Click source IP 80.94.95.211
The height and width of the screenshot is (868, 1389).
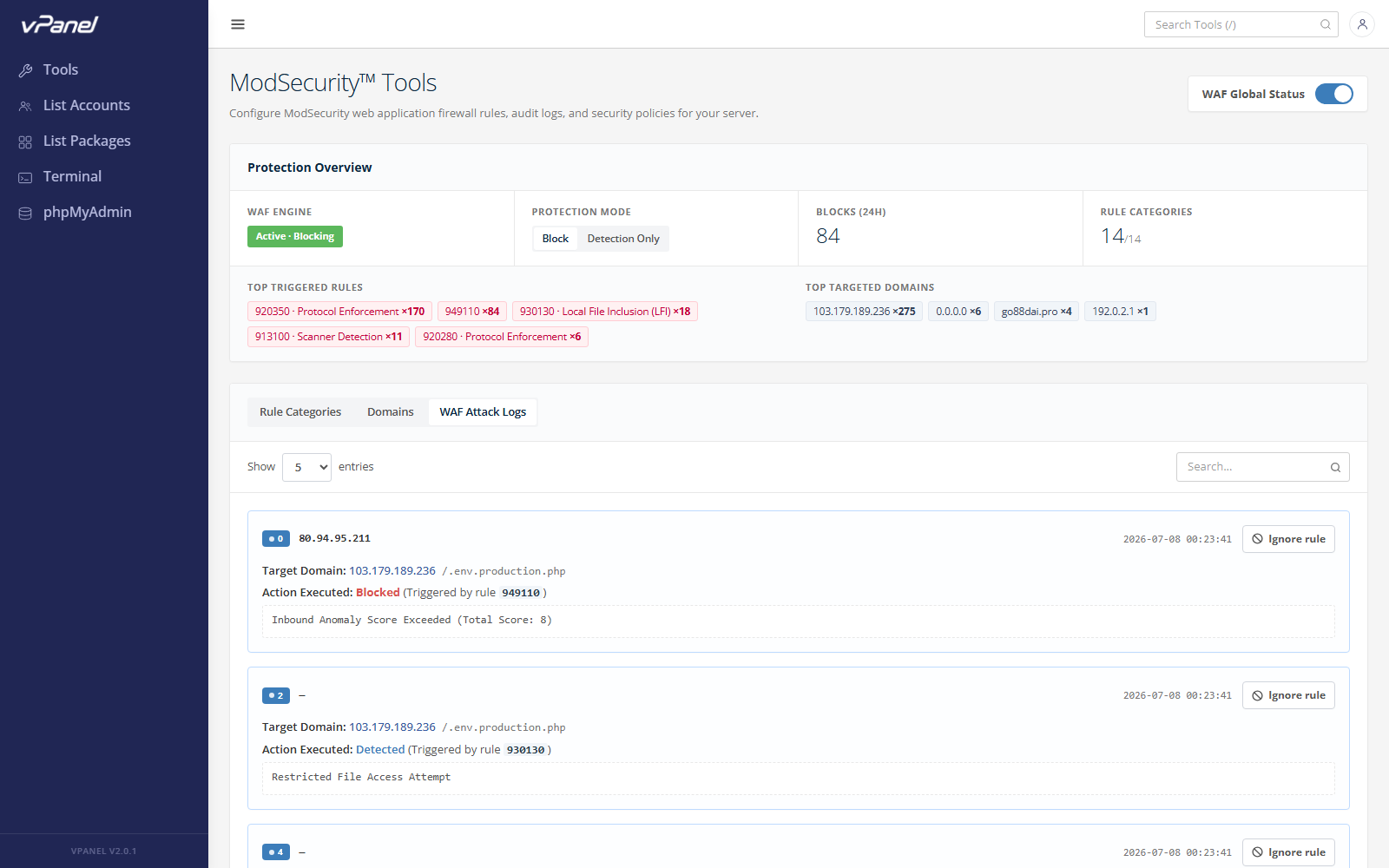click(x=334, y=539)
